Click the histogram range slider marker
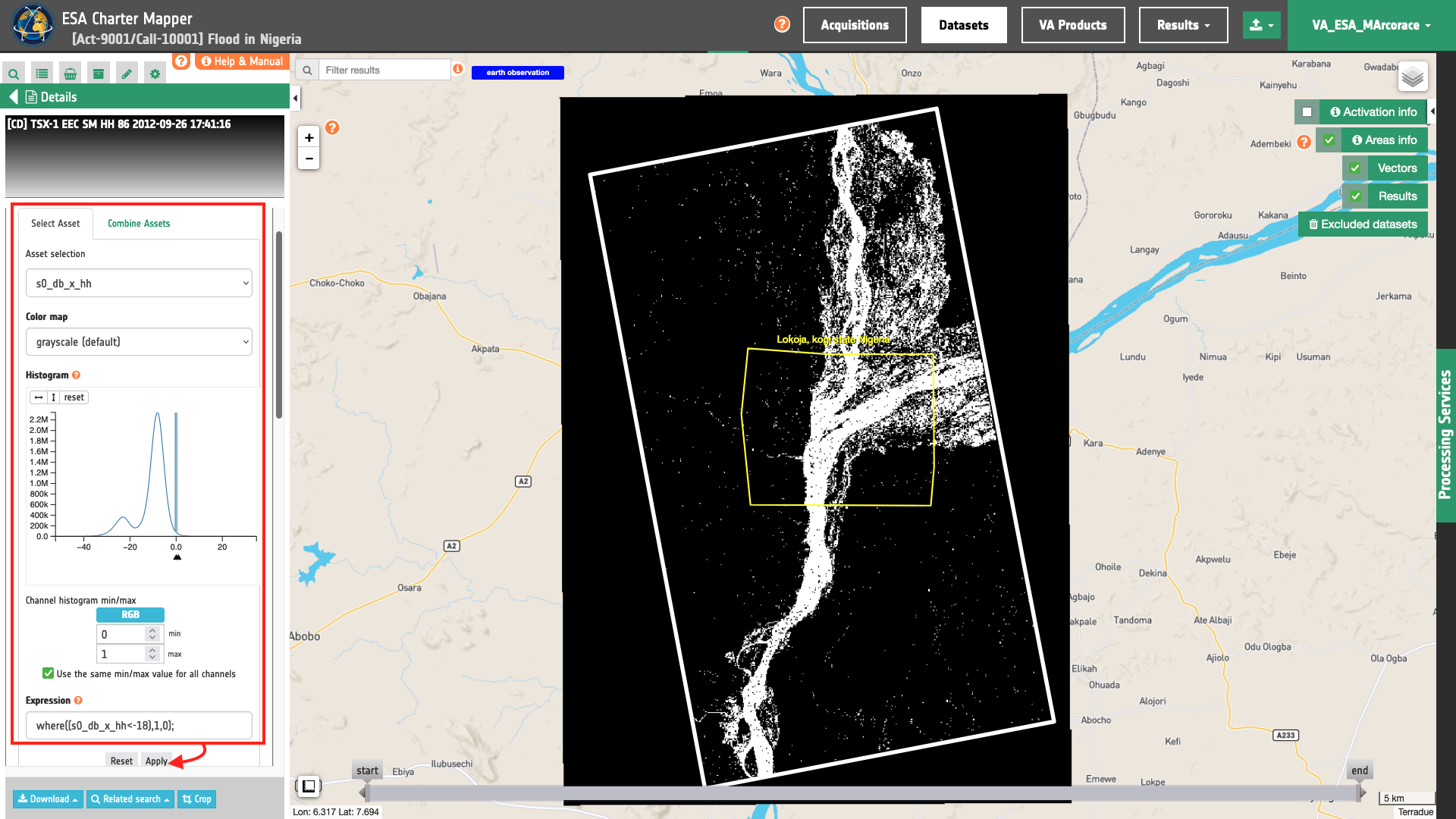 coord(177,557)
